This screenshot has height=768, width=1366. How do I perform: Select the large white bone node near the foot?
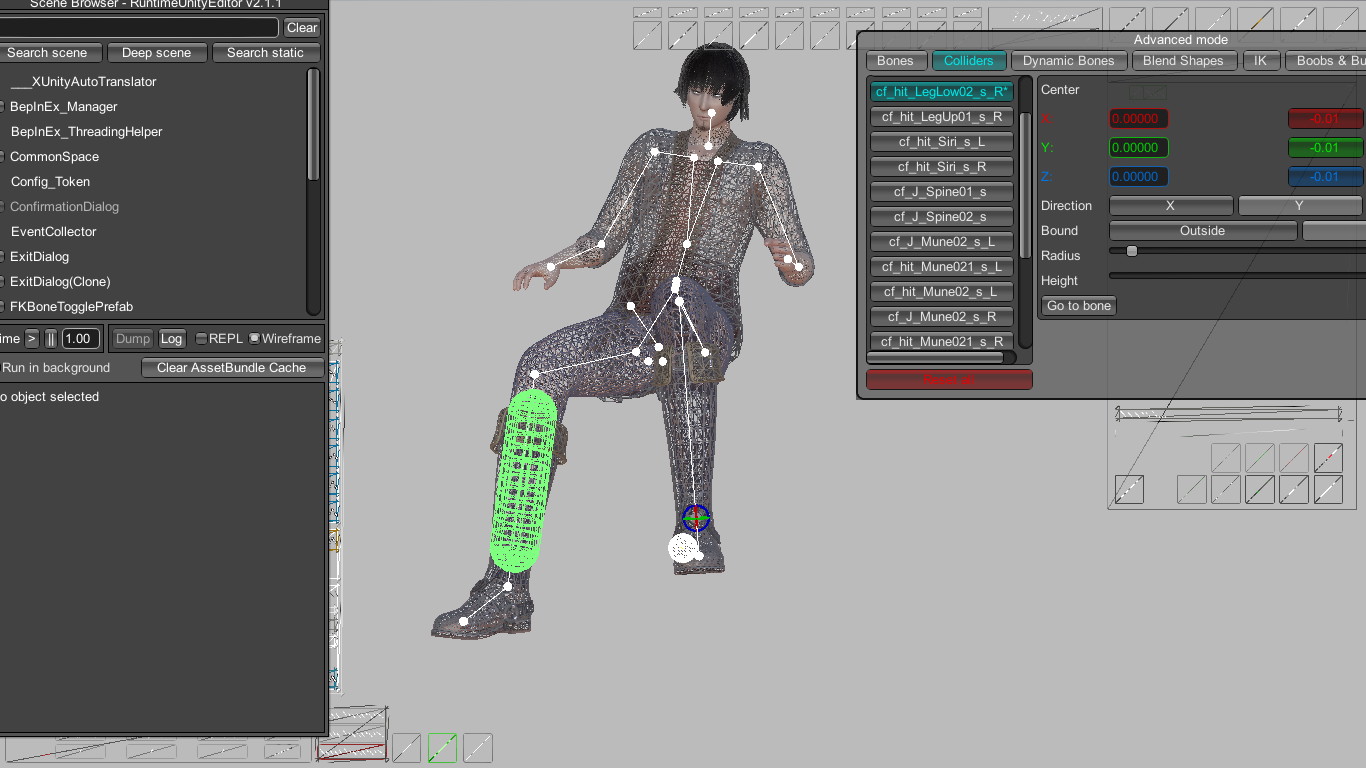pyautogui.click(x=683, y=548)
